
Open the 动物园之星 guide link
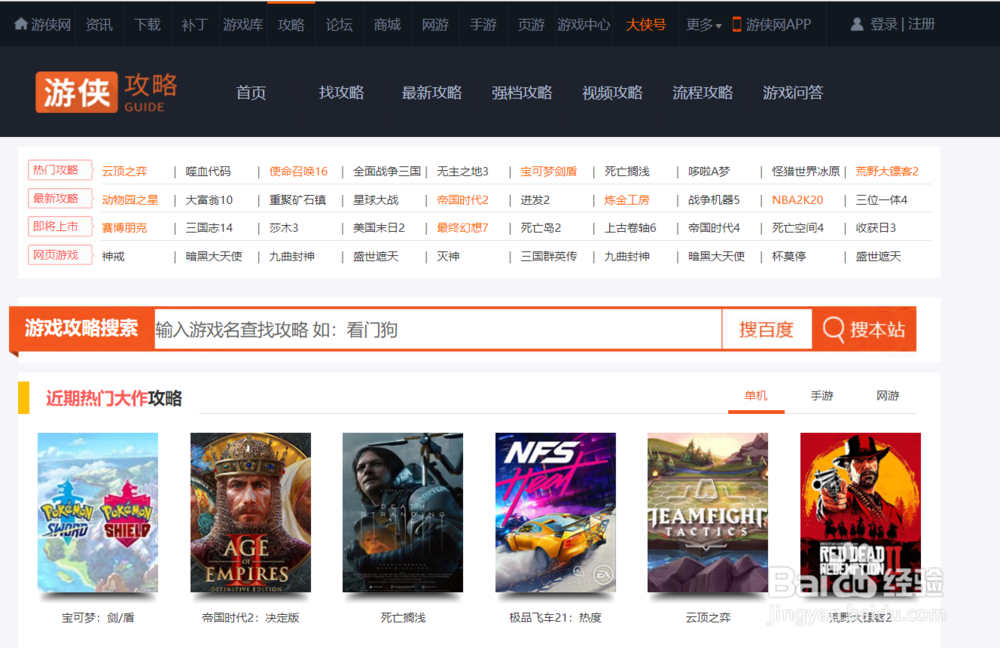130,200
